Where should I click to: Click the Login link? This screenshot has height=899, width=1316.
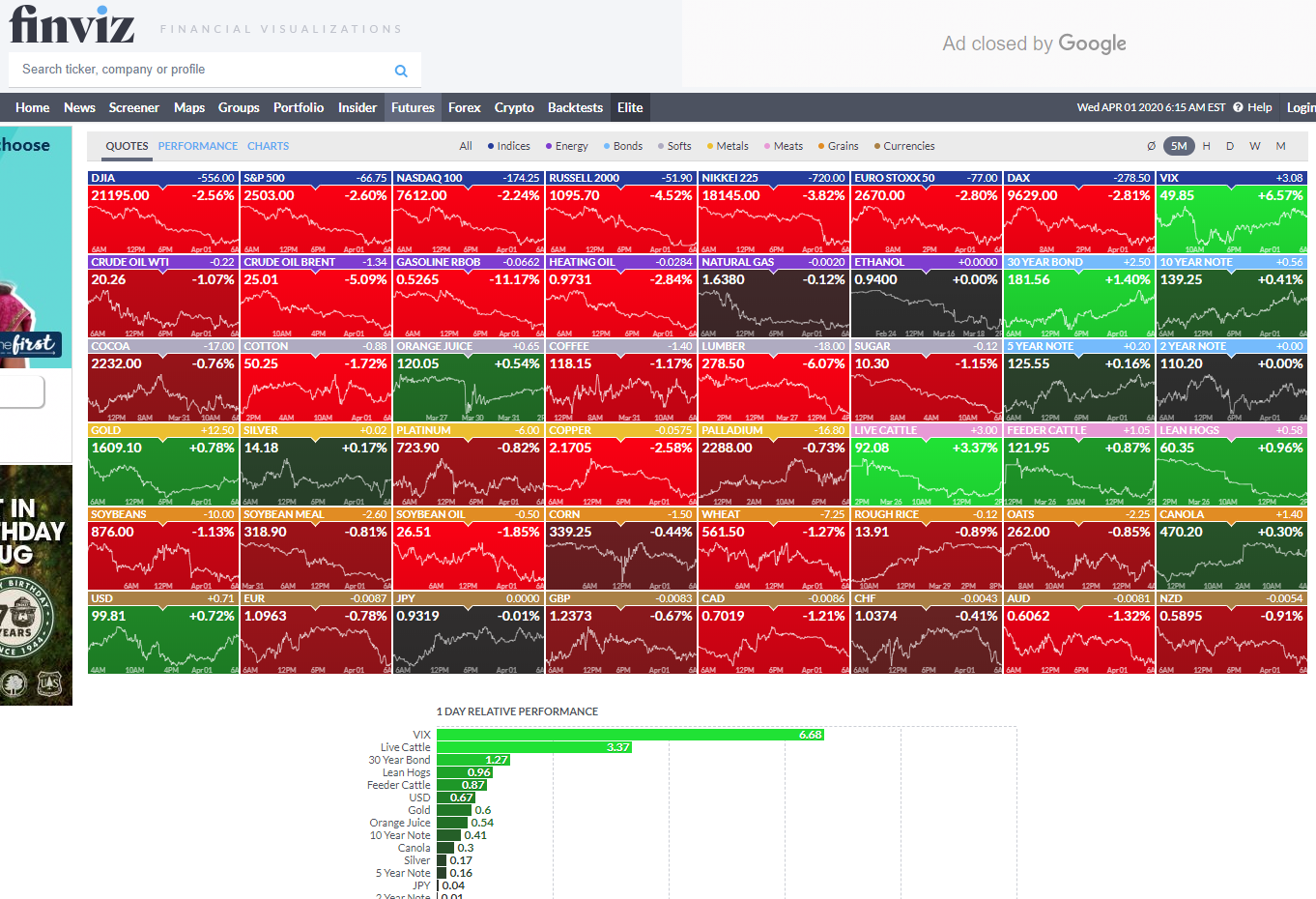tap(1301, 107)
